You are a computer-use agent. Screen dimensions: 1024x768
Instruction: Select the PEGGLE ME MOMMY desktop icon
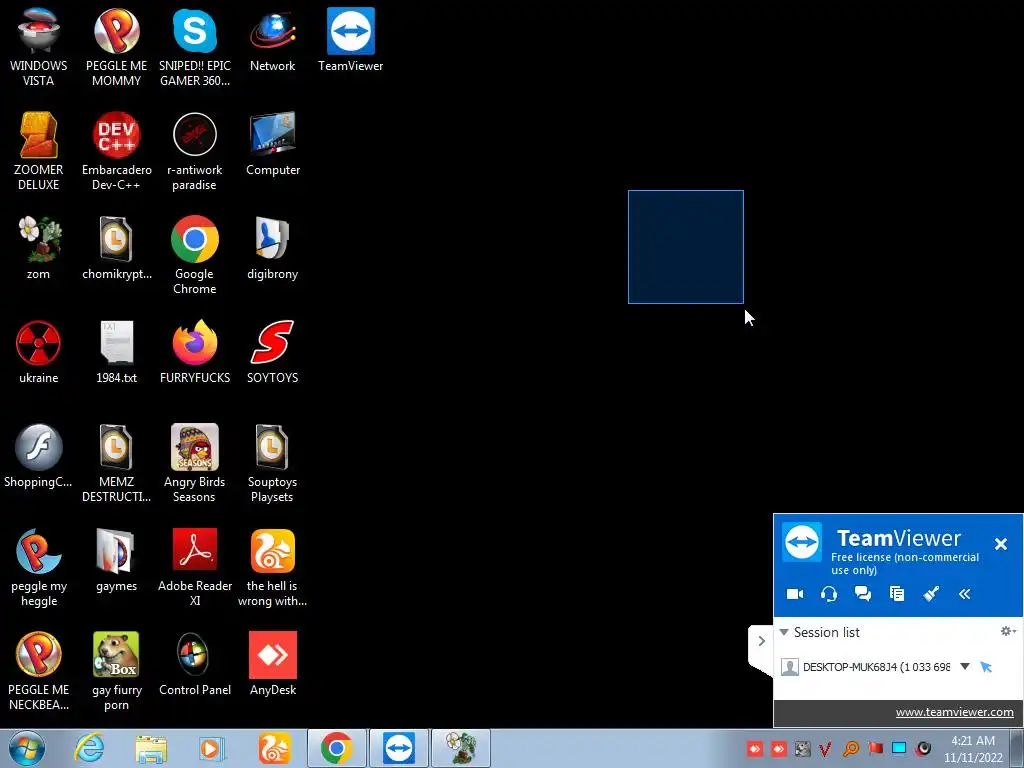pyautogui.click(x=116, y=47)
